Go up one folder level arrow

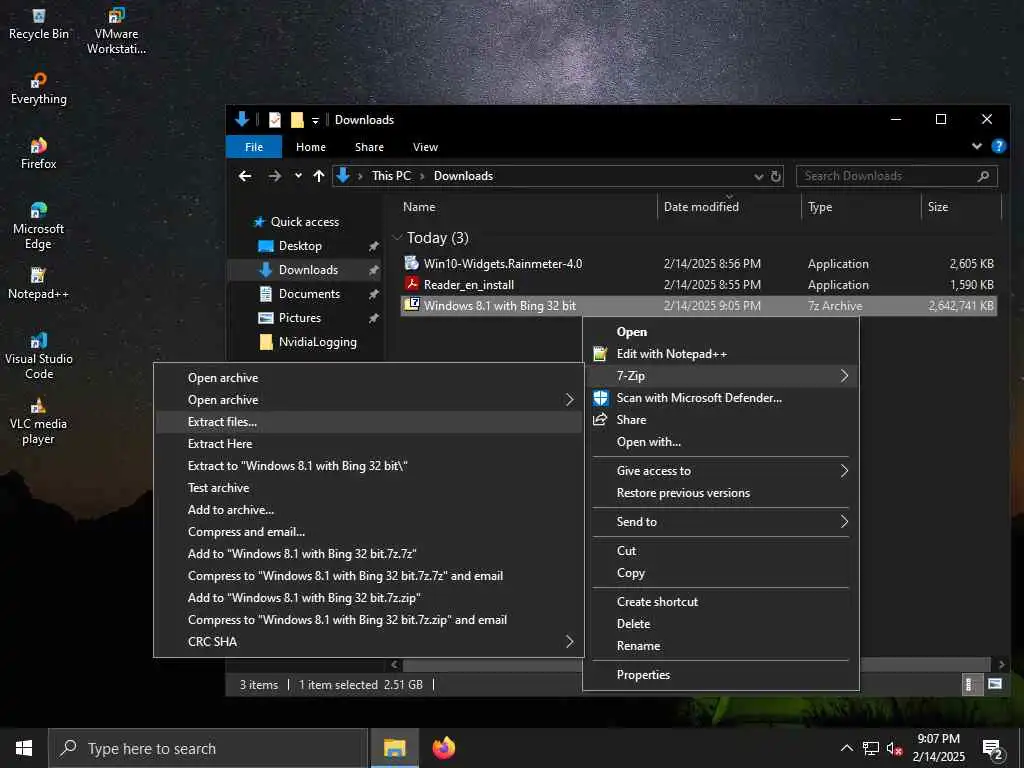pos(319,176)
